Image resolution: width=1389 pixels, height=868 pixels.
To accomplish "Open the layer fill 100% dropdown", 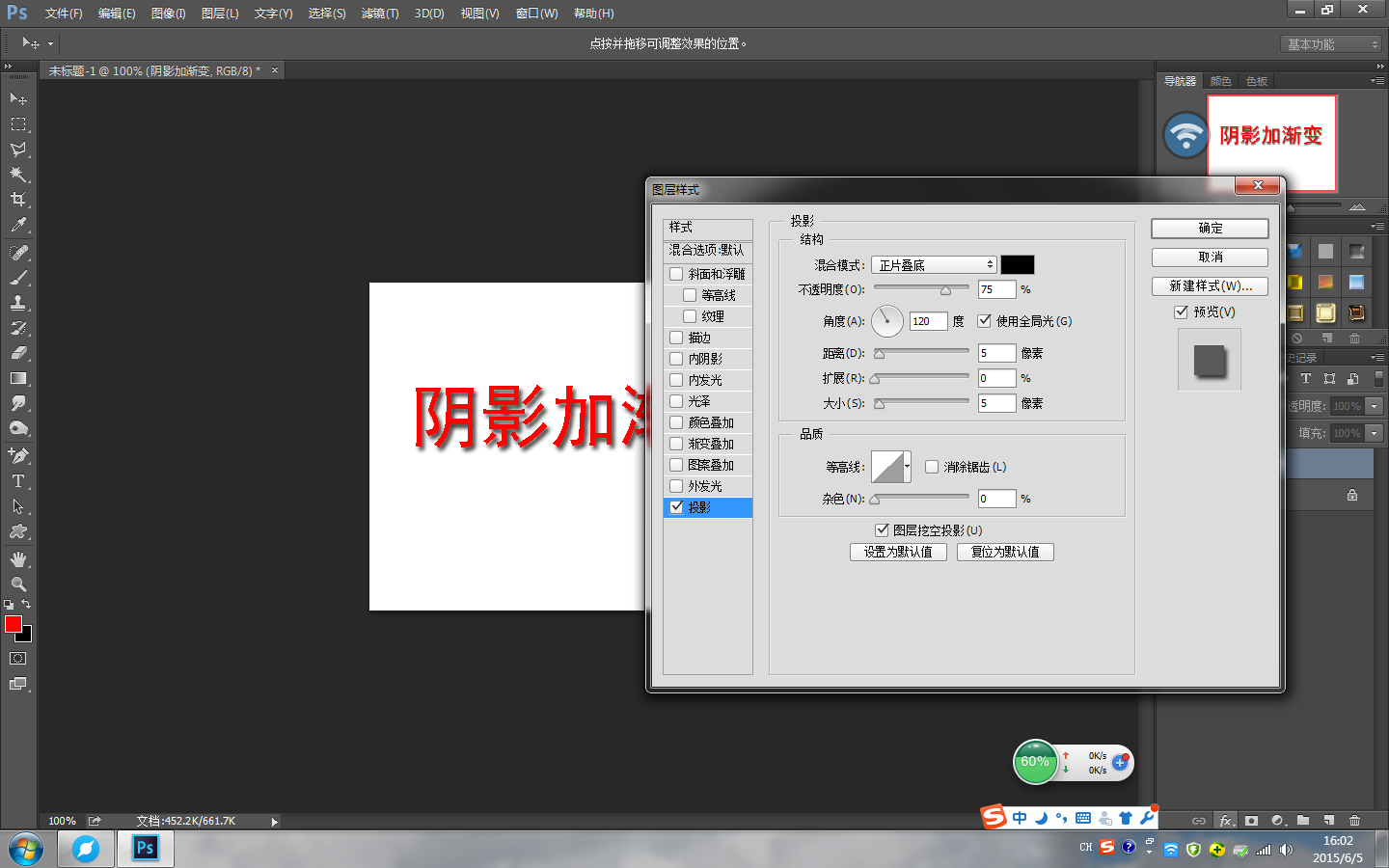I will coord(1375,433).
